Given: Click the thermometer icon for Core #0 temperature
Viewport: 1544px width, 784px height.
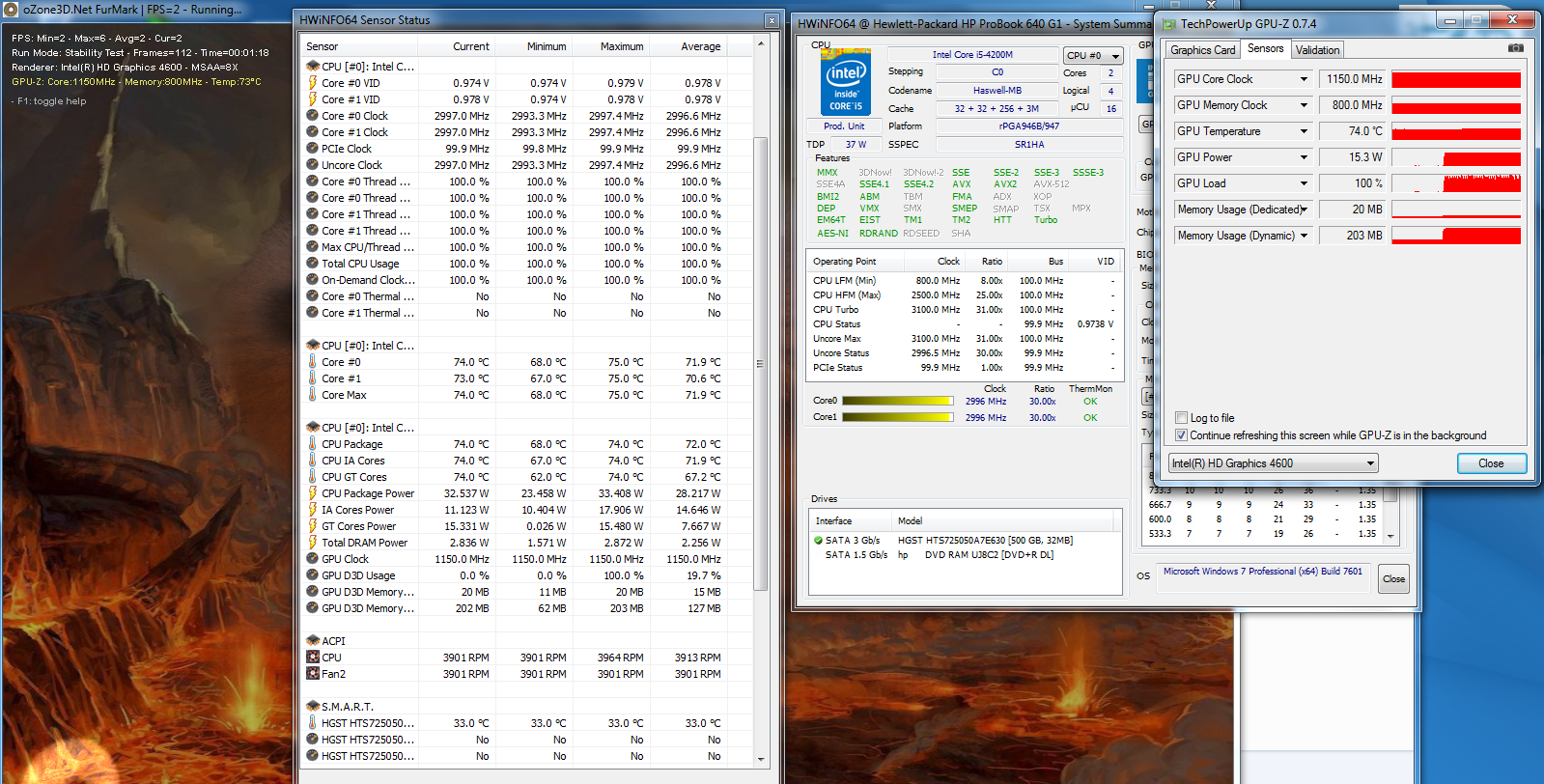Looking at the screenshot, I should click(313, 362).
